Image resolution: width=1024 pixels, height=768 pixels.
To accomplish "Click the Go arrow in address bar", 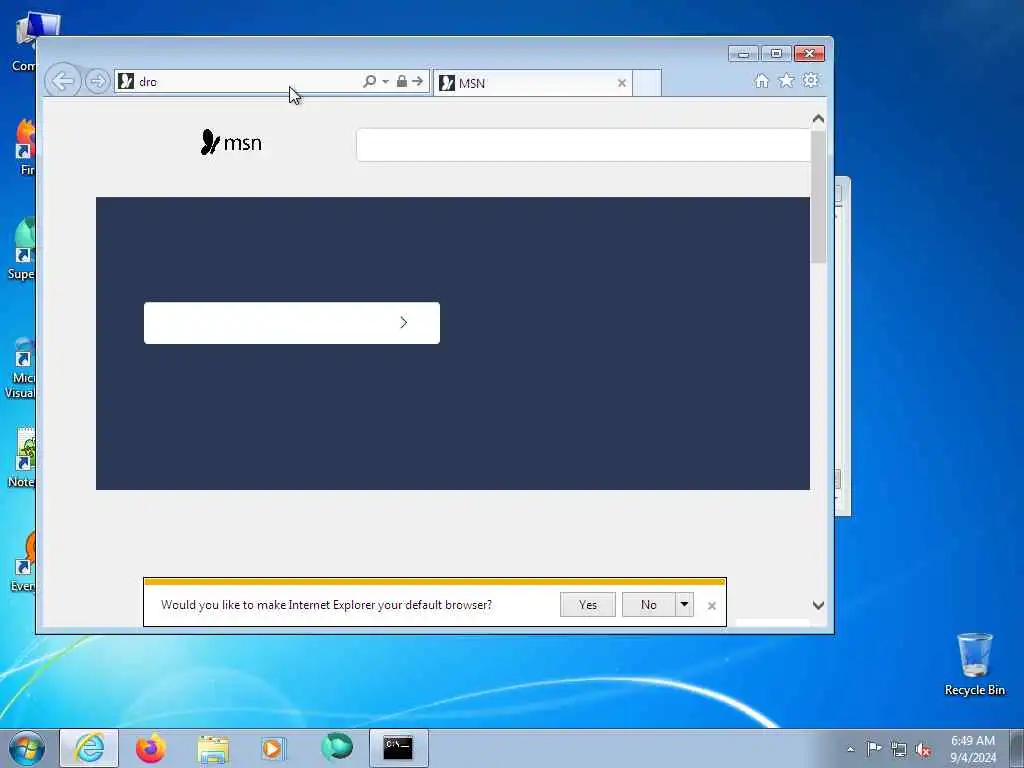I will tap(418, 81).
